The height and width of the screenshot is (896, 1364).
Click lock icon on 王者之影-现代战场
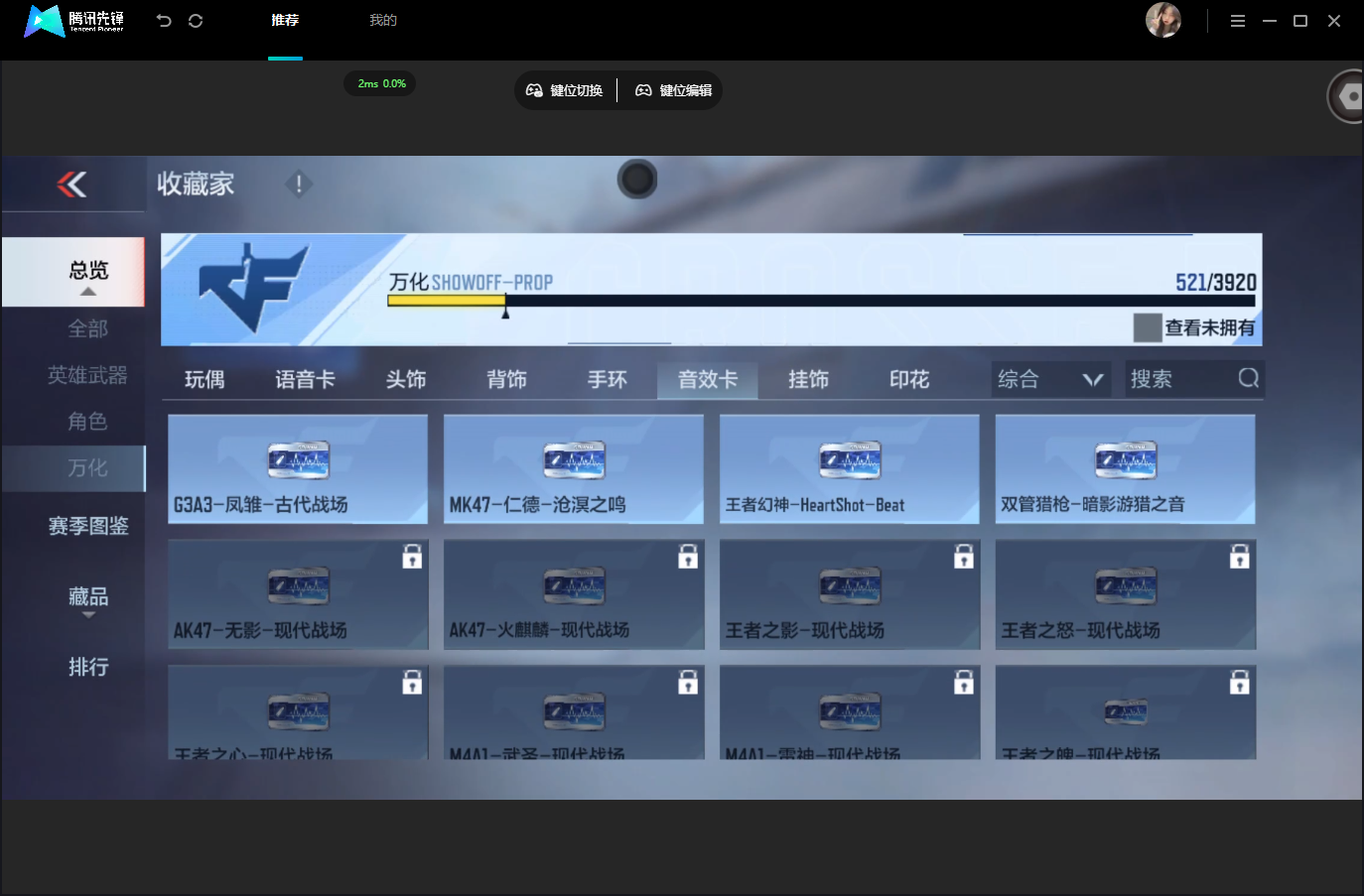pos(964,557)
